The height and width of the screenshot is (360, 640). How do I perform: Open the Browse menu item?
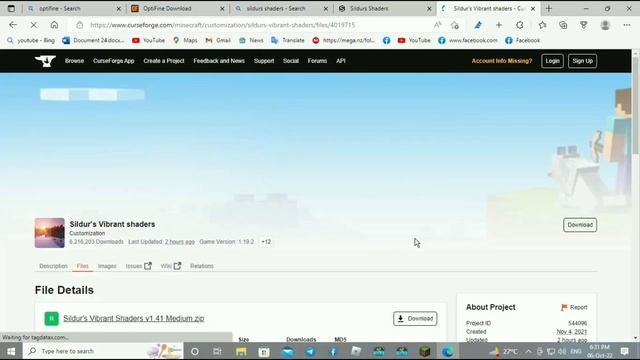(x=74, y=61)
